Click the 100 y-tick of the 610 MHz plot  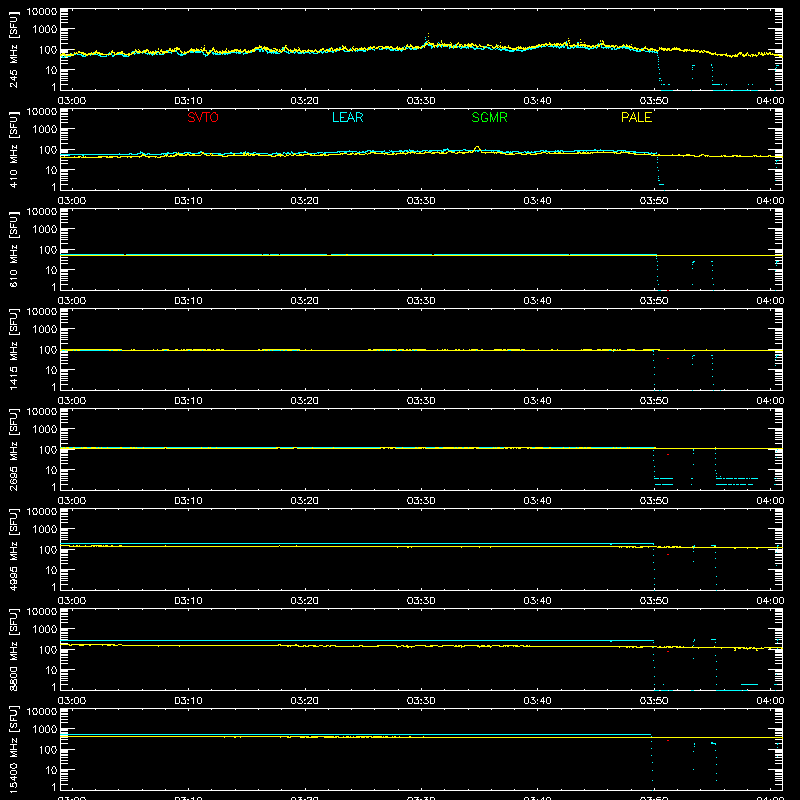[x=48, y=250]
